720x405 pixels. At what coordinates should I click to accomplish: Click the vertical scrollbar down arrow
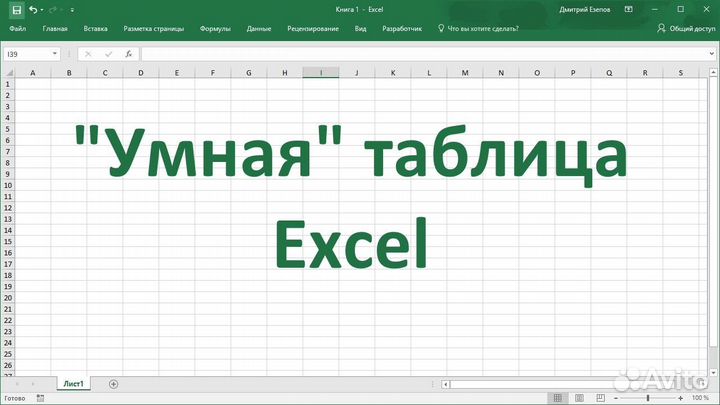pyautogui.click(x=713, y=373)
